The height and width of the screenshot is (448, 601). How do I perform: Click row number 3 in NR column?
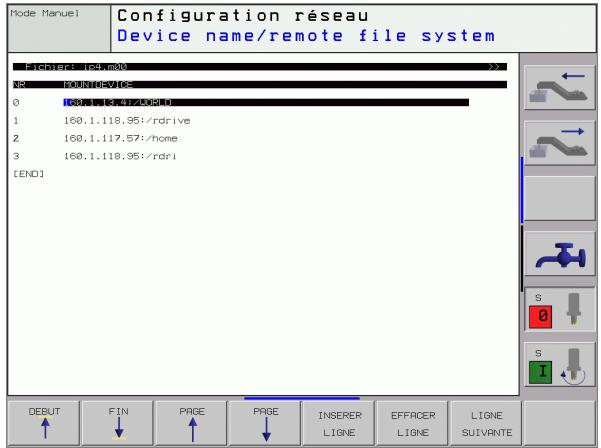click(x=16, y=156)
